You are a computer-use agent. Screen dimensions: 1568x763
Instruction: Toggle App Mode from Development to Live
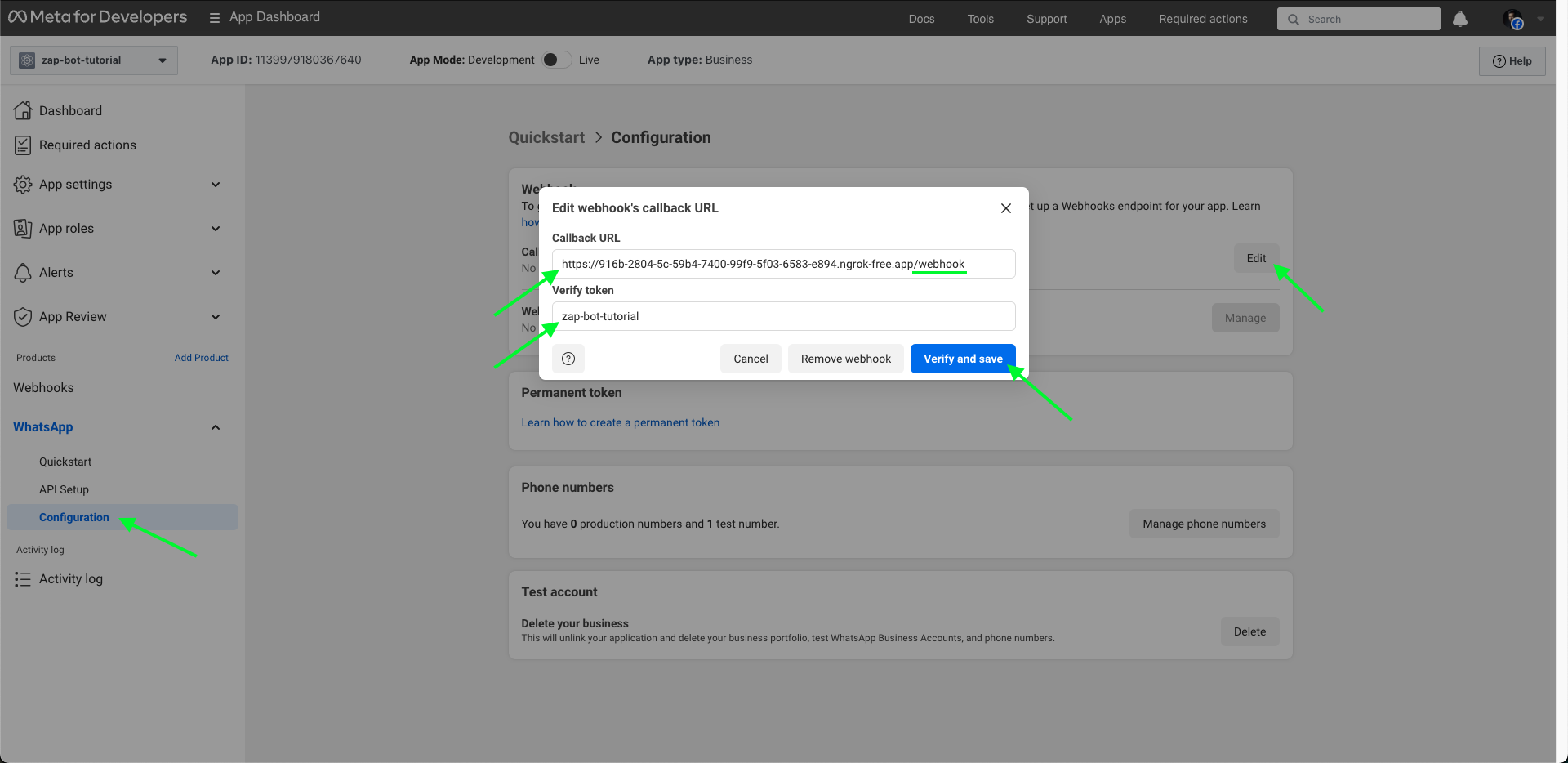(557, 60)
